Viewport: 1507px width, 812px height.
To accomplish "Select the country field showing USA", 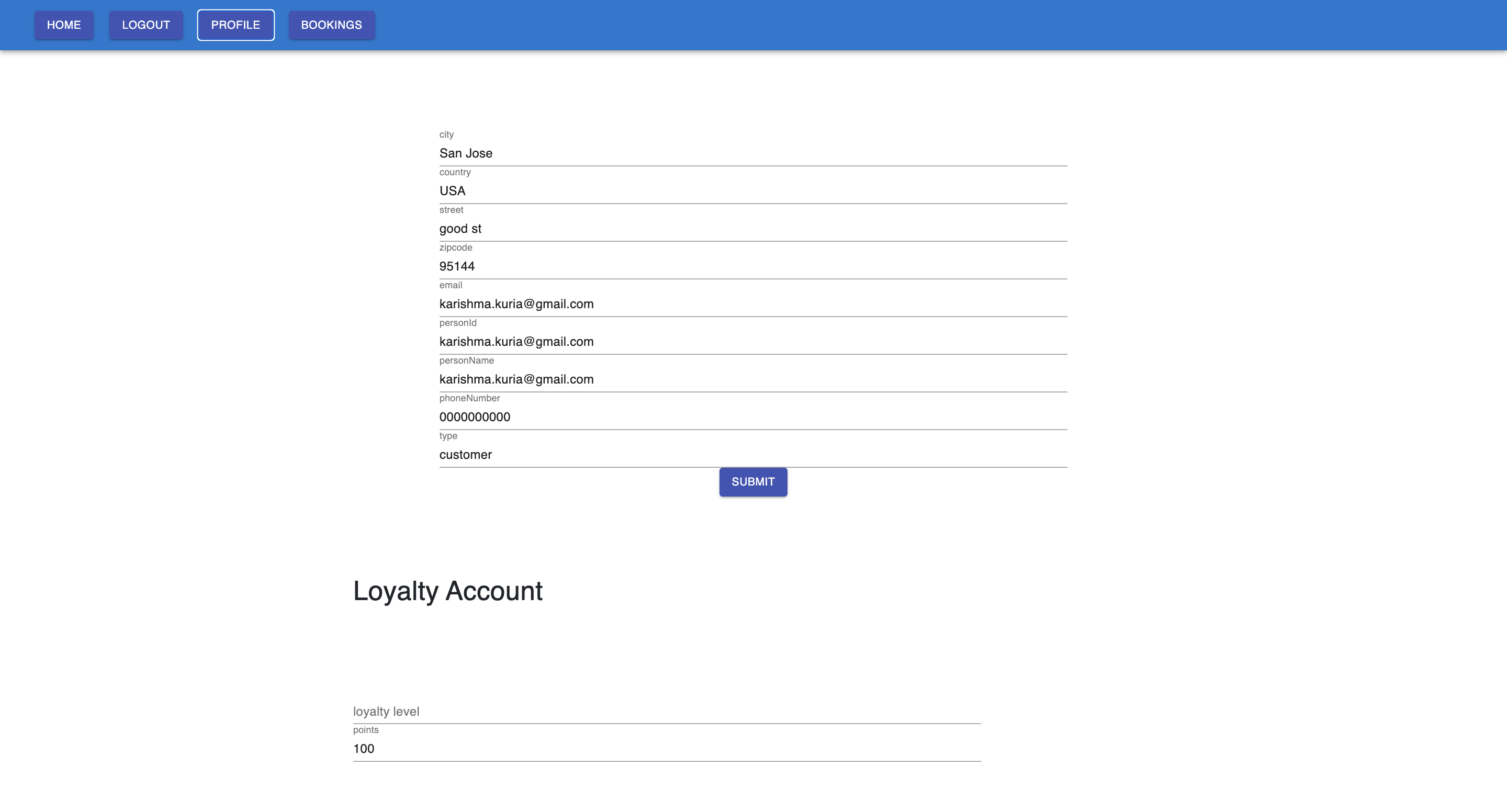I will point(753,191).
